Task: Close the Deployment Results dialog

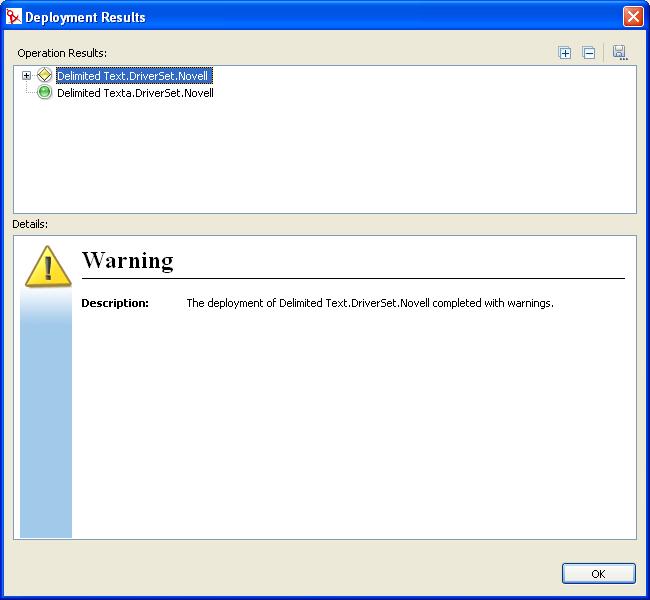Action: [633, 17]
